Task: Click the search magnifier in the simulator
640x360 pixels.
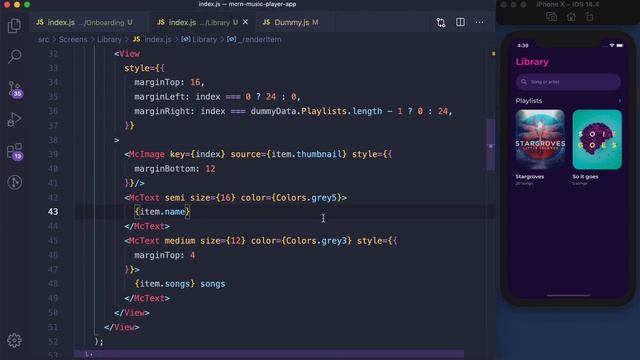Action: [x=524, y=82]
